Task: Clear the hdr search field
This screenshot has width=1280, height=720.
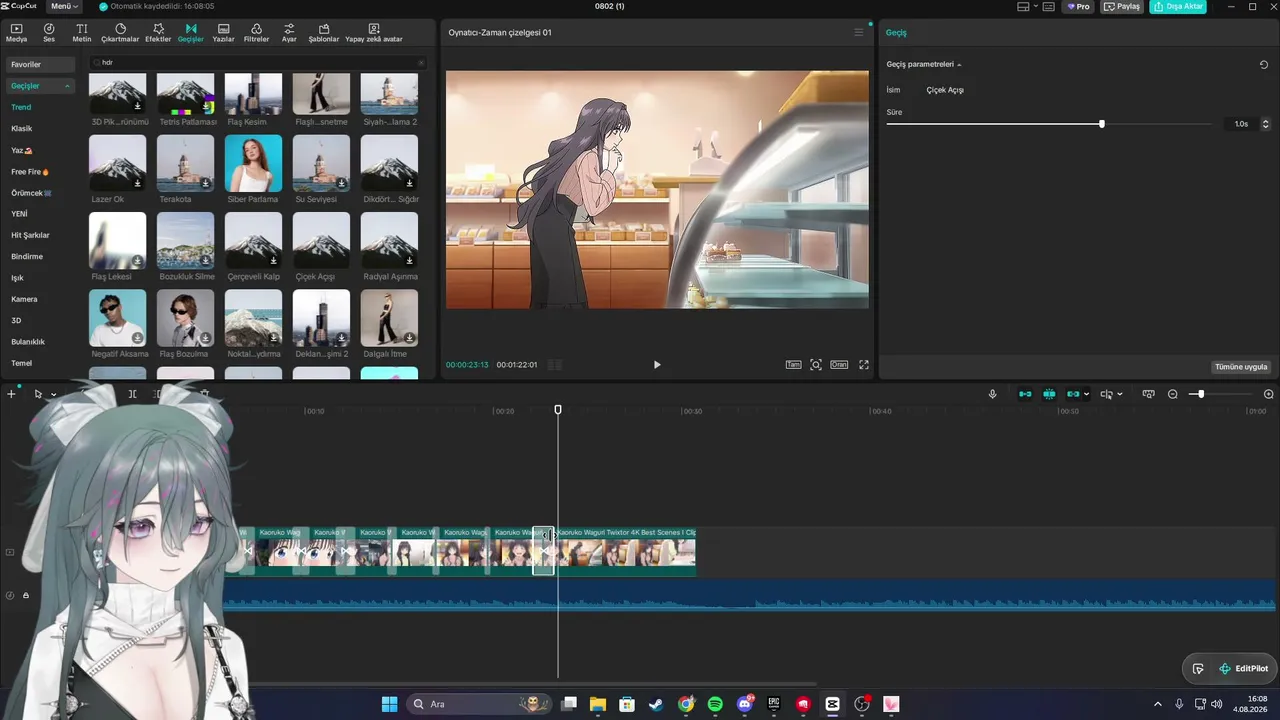Action: coord(421,63)
